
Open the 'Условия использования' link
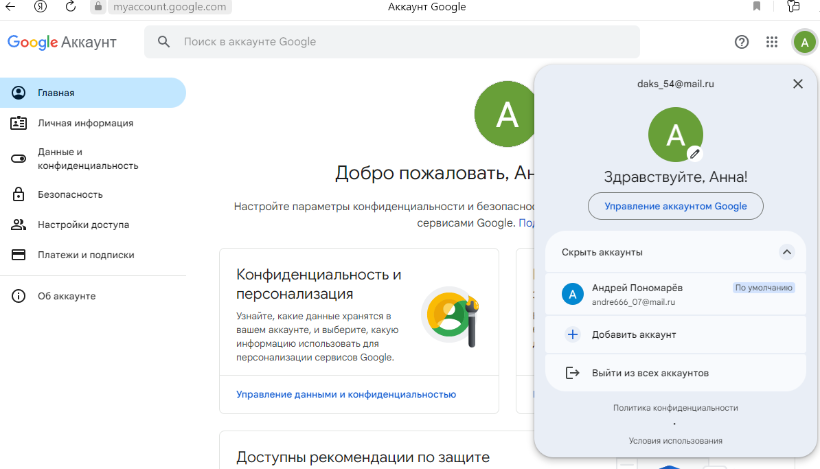click(x=675, y=441)
